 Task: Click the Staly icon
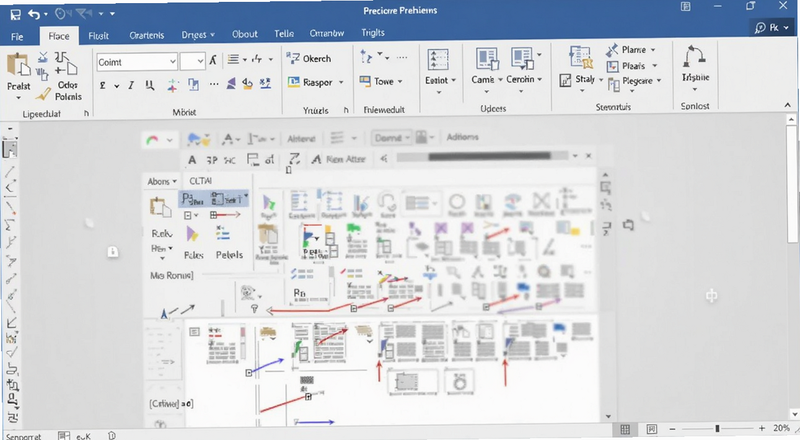(x=565, y=80)
